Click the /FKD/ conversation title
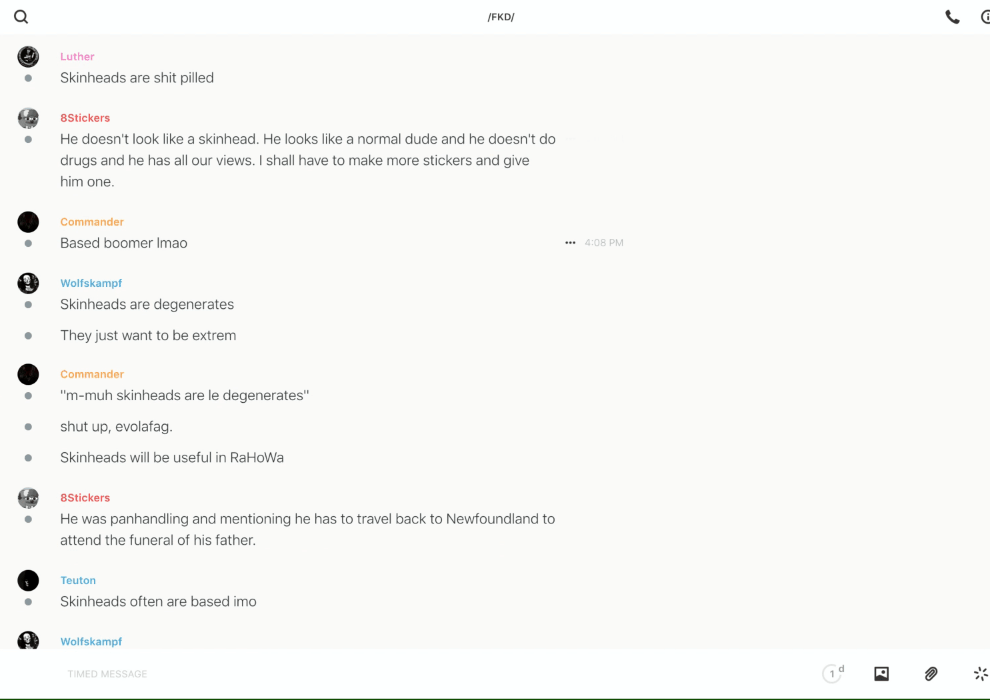 tap(501, 17)
